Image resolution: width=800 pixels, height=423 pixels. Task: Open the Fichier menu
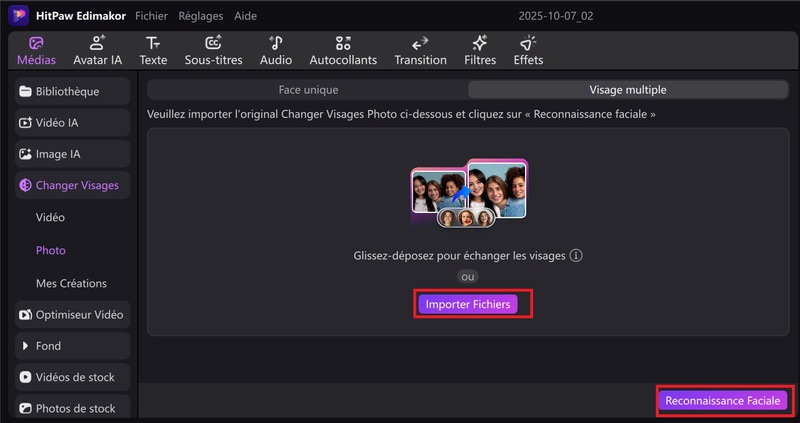pyautogui.click(x=151, y=16)
